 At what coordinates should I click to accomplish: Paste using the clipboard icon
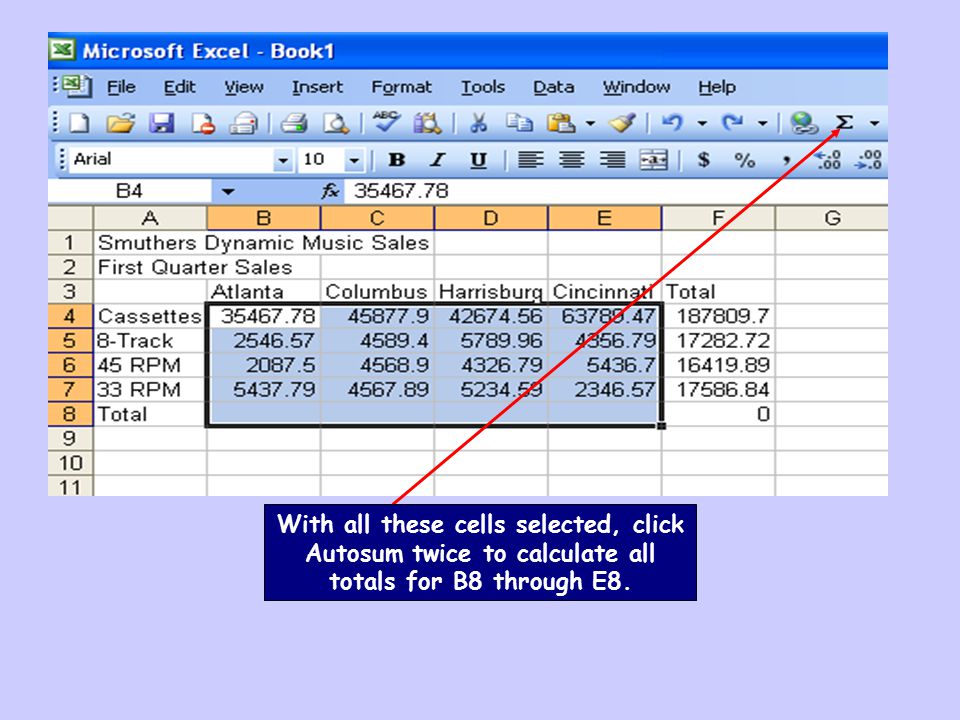(561, 123)
